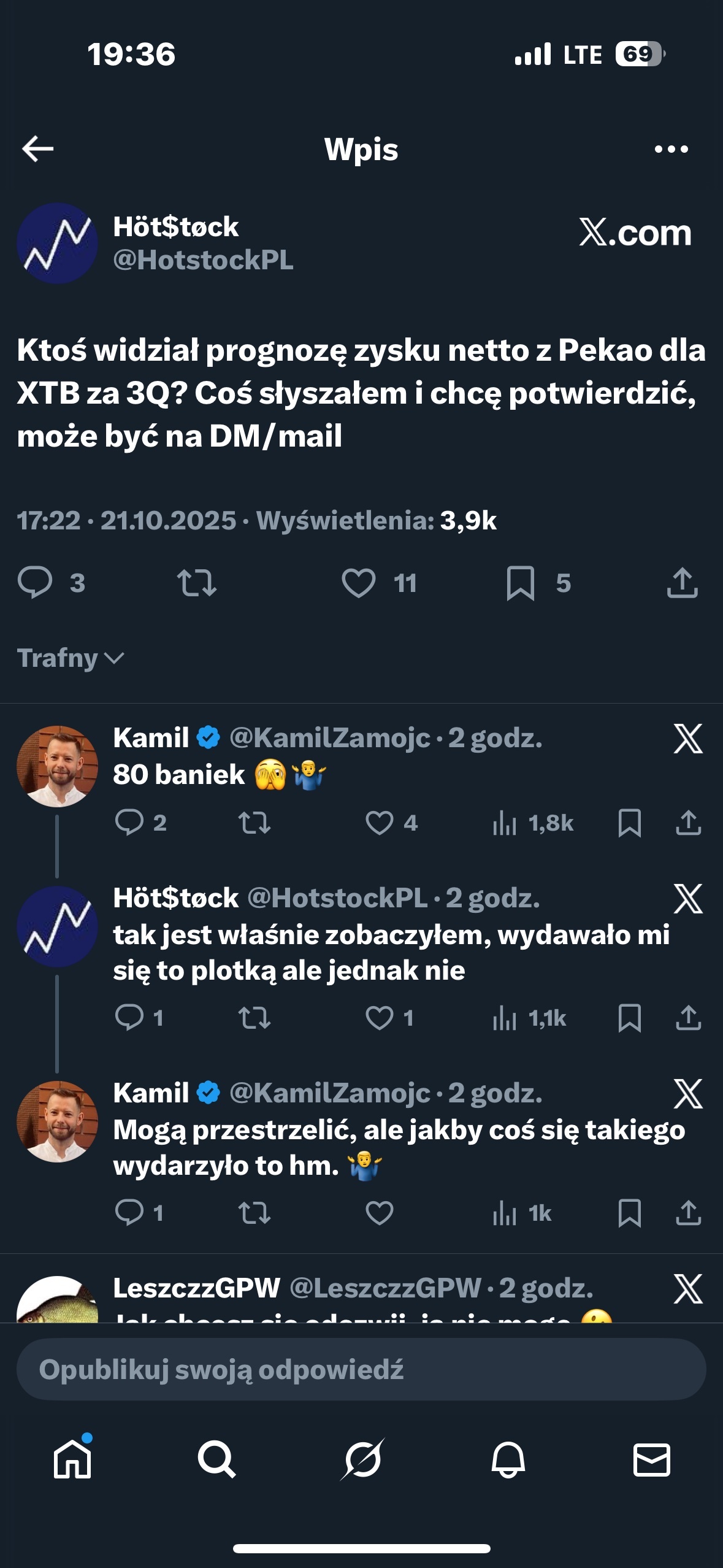Open @KamilZamojc profile handle link
This screenshot has height=1568, width=723.
click(x=330, y=738)
